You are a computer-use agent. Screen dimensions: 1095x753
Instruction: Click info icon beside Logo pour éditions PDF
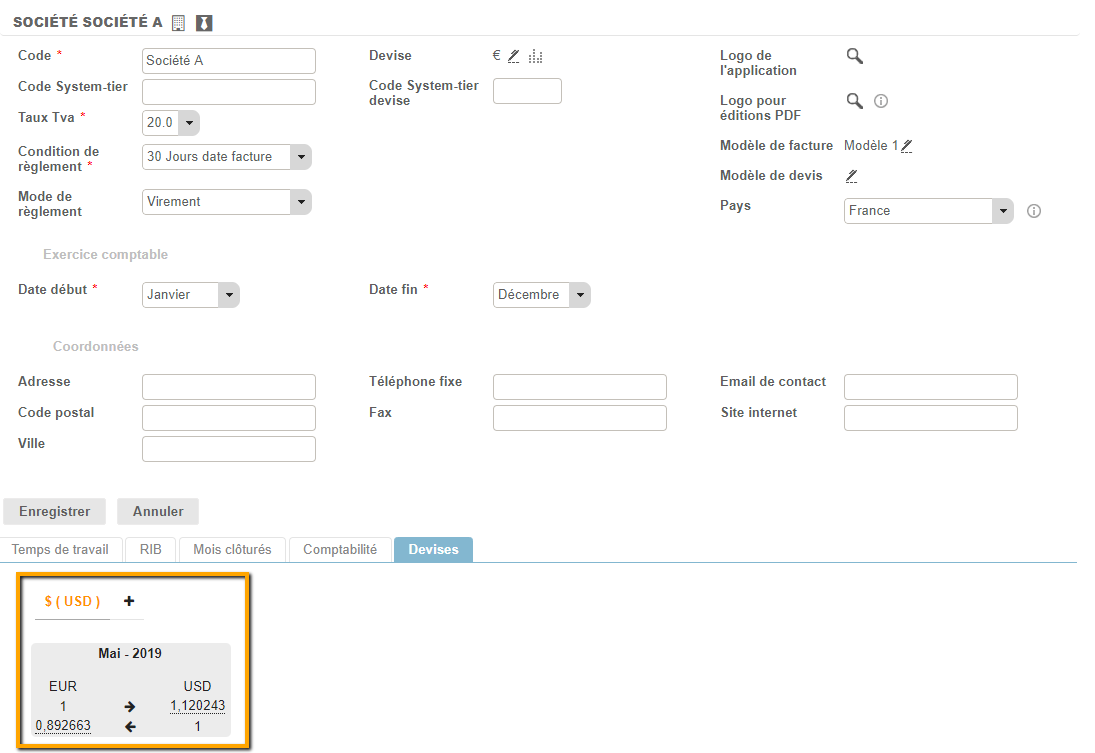881,101
